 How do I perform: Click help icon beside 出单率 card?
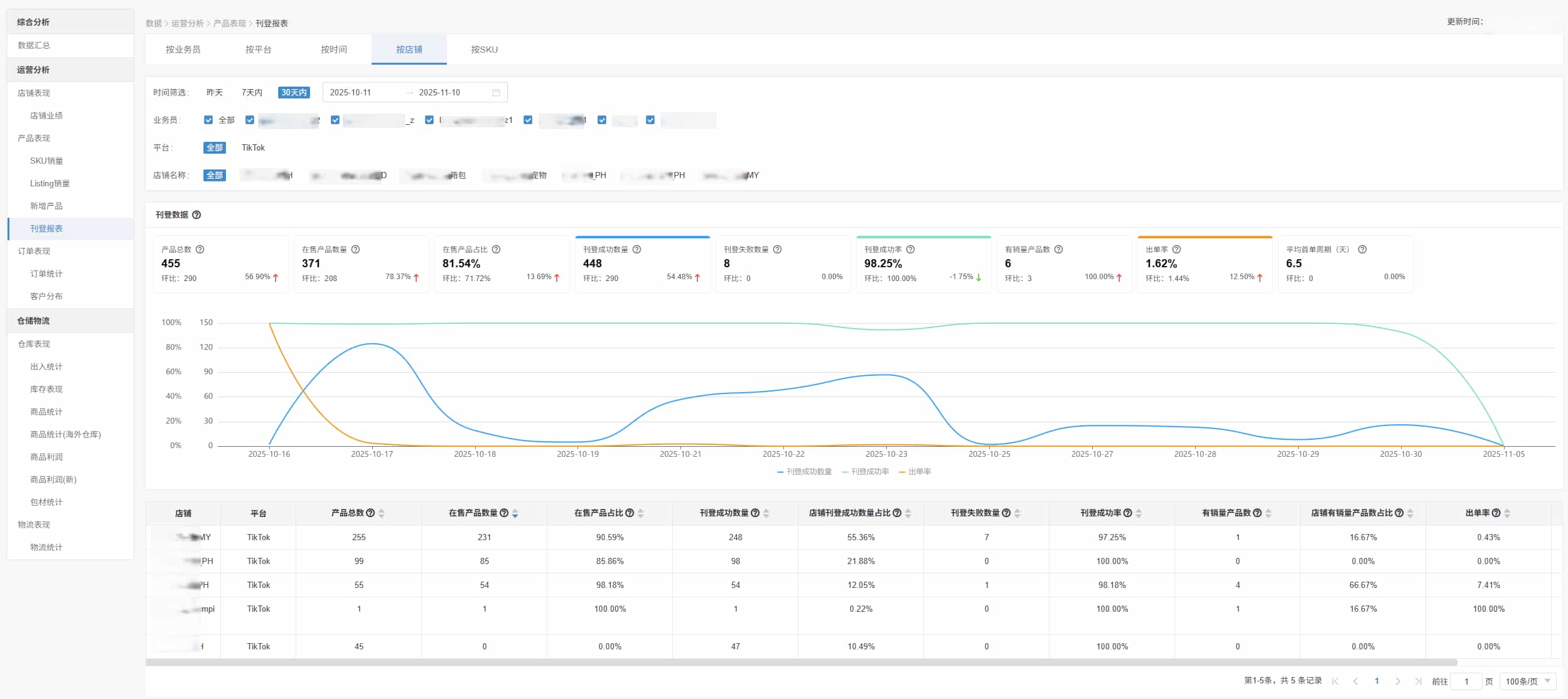pyautogui.click(x=1176, y=249)
